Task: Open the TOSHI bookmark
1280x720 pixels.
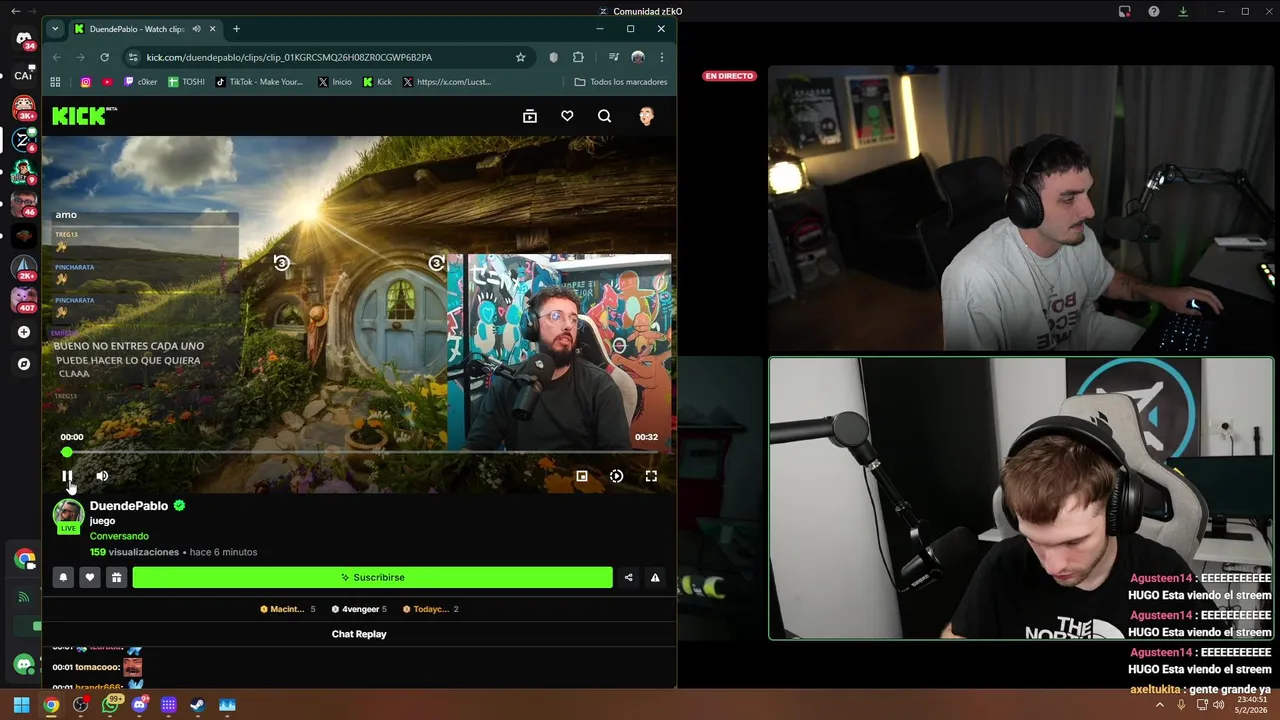Action: 187,82
